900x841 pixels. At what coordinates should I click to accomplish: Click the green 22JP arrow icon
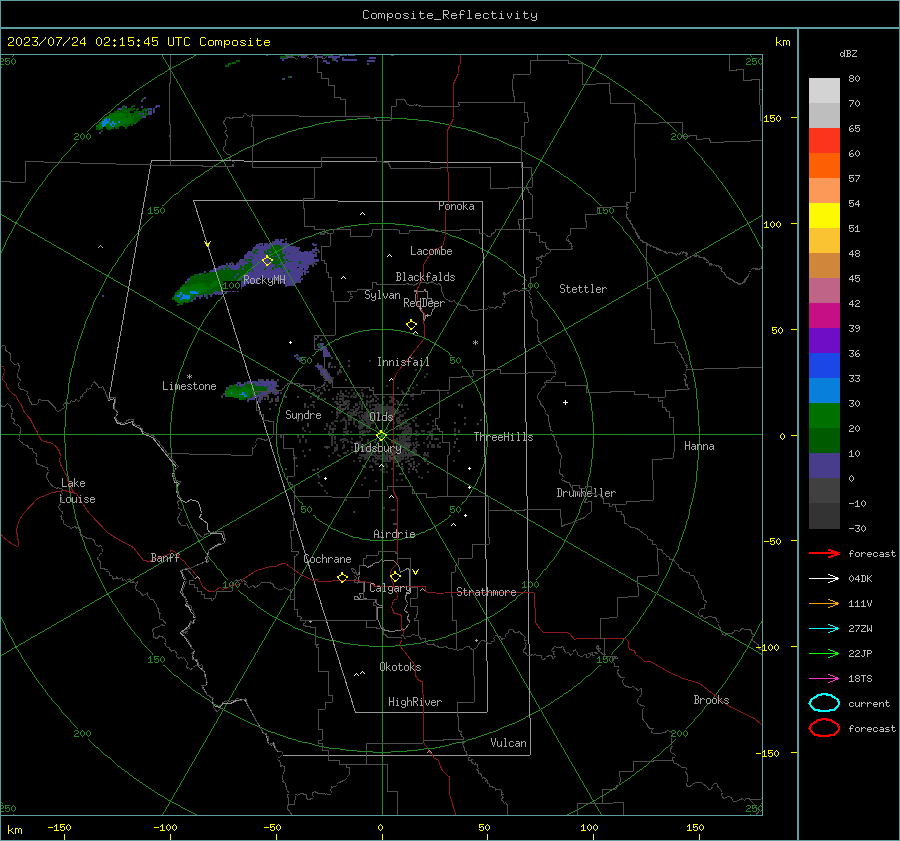coord(824,653)
